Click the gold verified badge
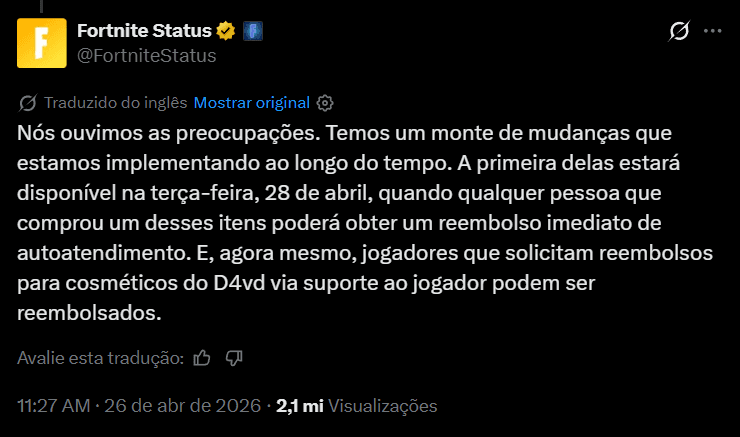This screenshot has height=437, width=740. pos(227,31)
